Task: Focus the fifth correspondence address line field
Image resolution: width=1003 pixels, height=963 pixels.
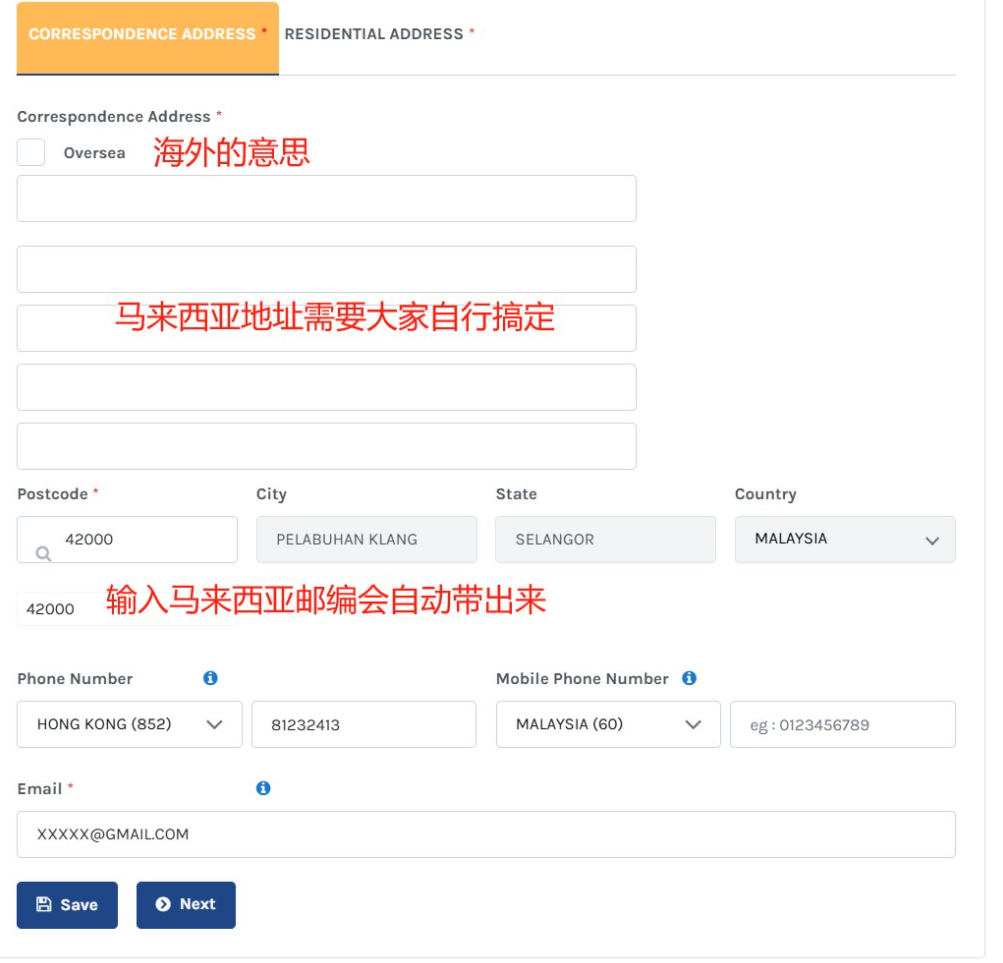Action: click(x=326, y=446)
